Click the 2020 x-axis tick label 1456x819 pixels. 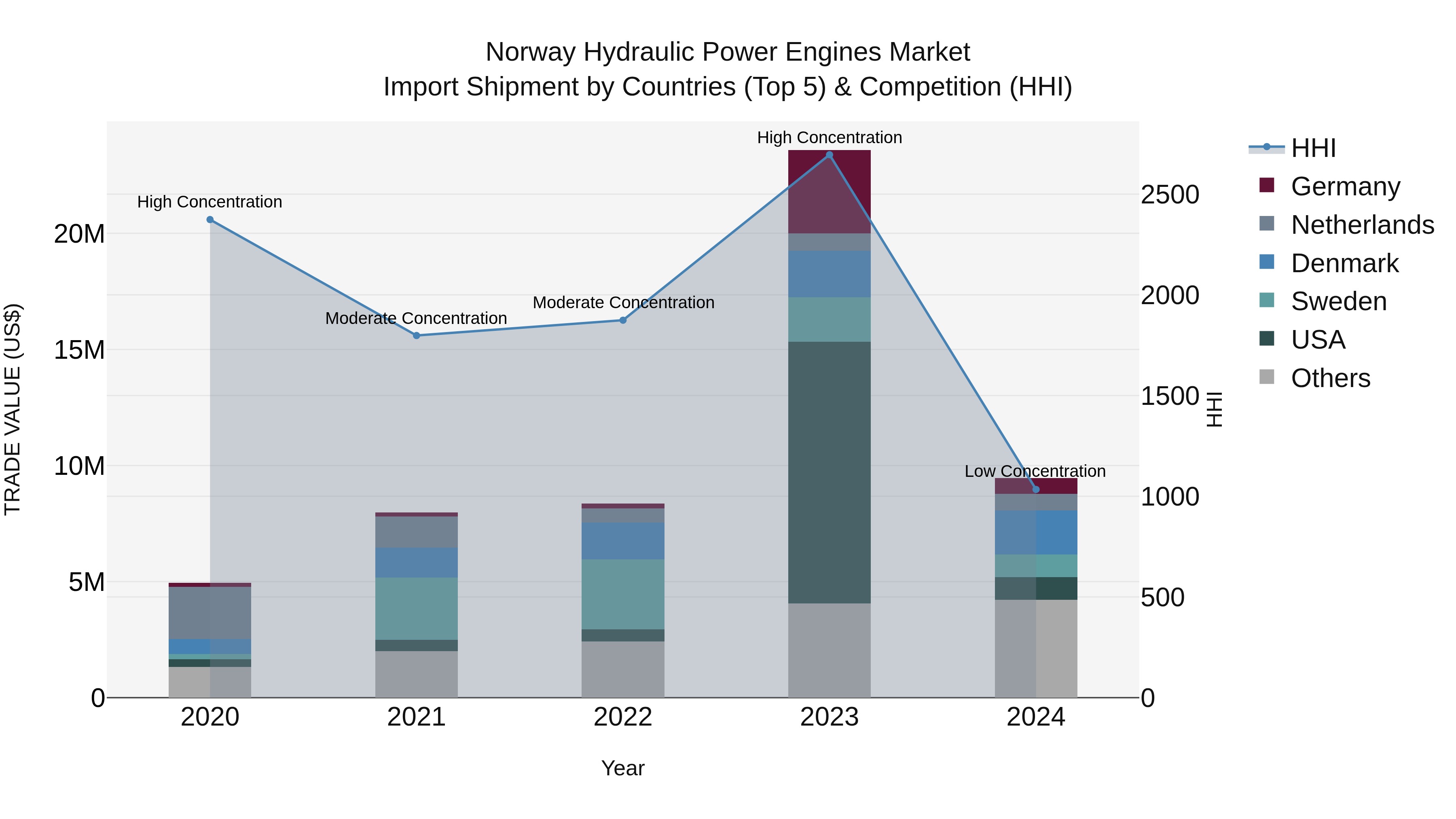tap(210, 717)
